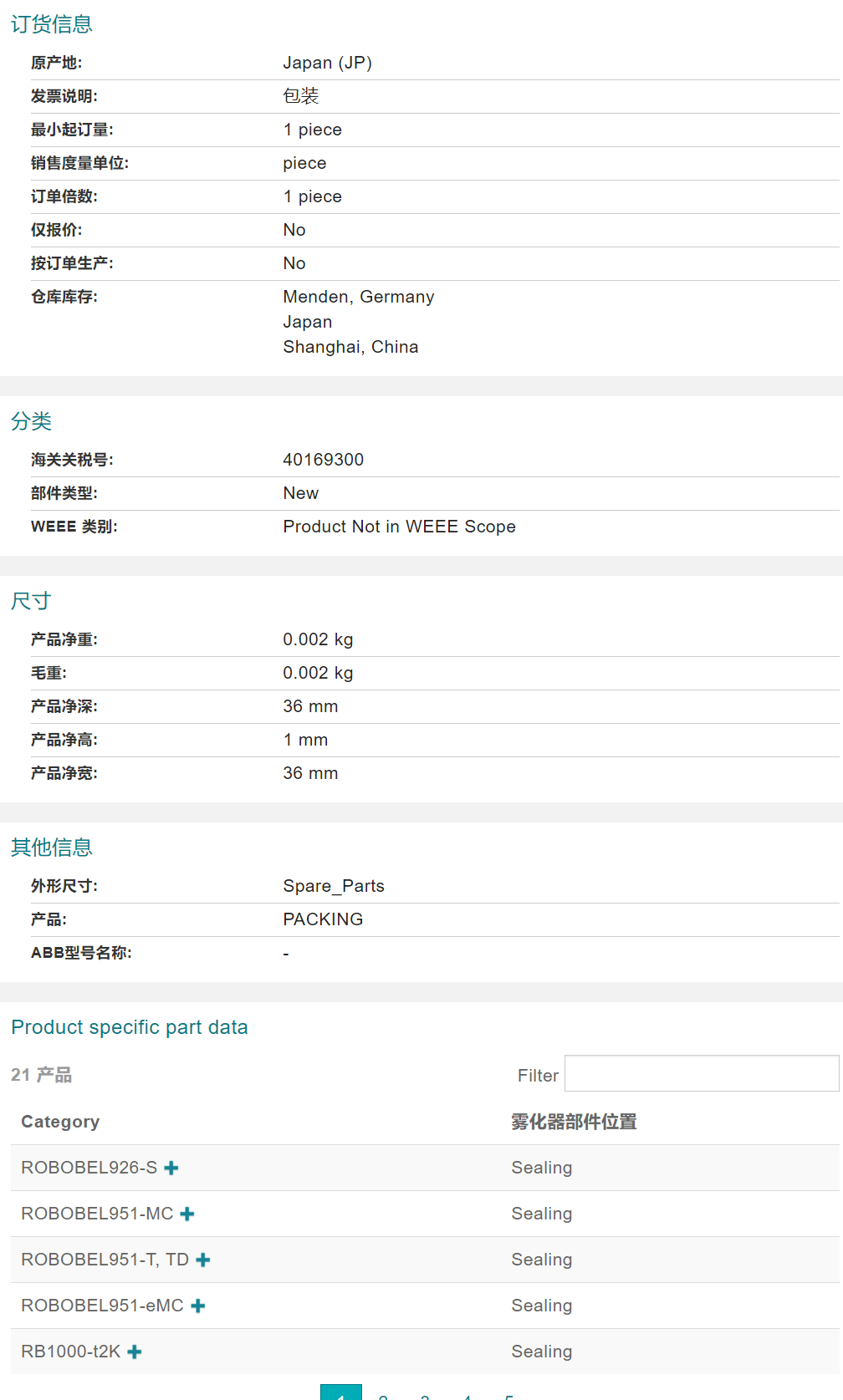
Task: Open details via plus icon next to ROBOBEL951-eMC
Action: pyautogui.click(x=198, y=1306)
